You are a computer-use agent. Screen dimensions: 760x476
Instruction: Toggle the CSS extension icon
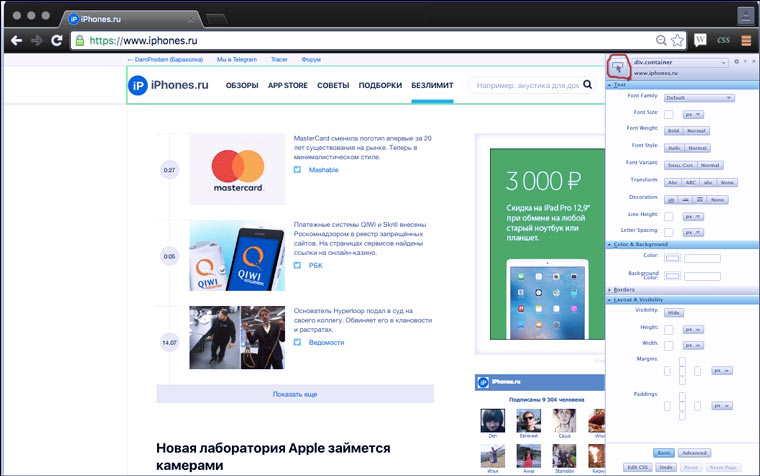724,41
